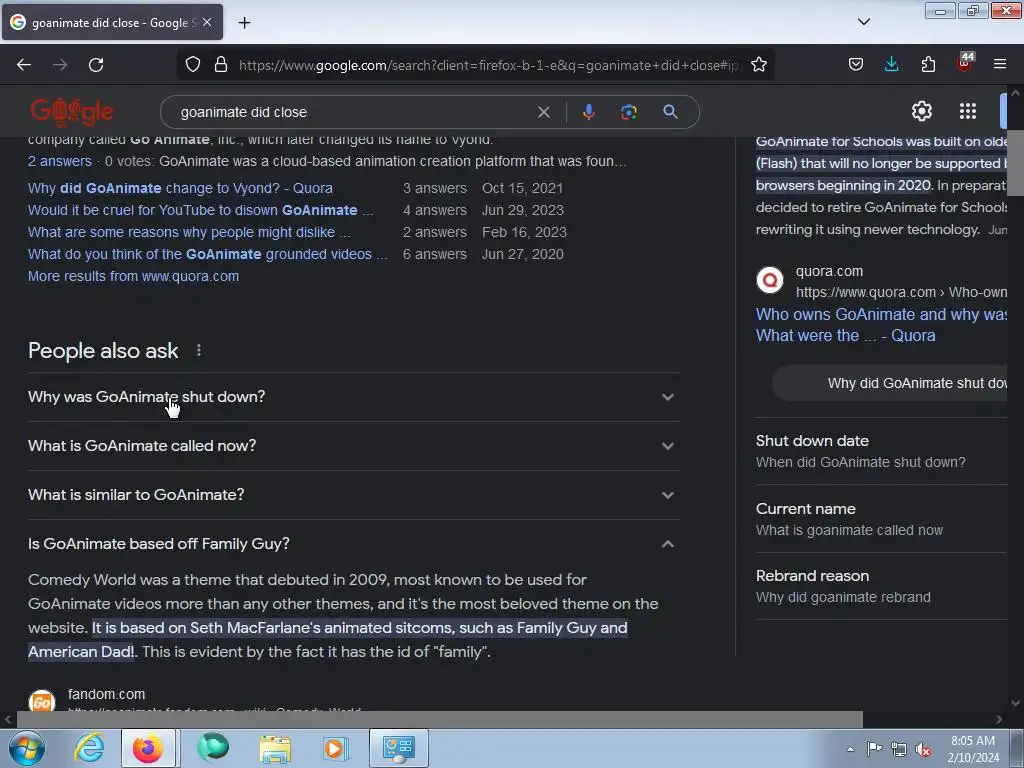Open the extensions puzzle icon
The image size is (1024, 768).
(928, 65)
